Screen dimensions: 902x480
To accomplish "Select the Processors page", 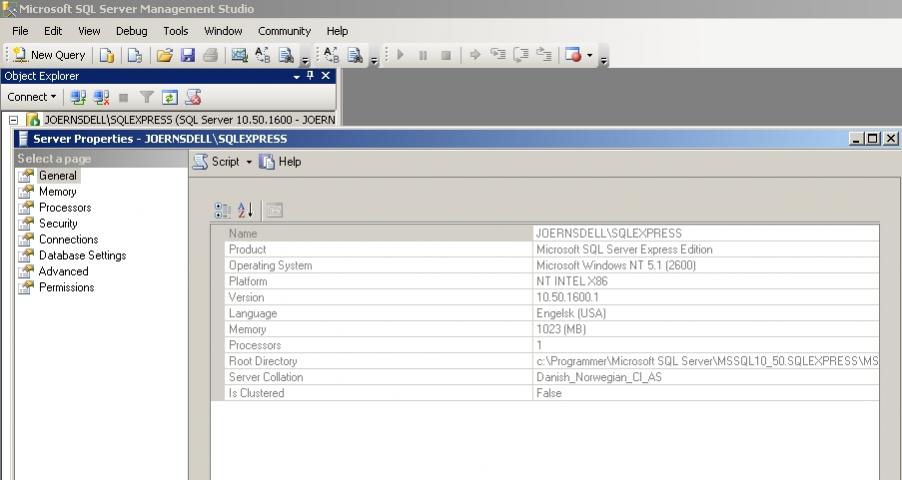I will tap(65, 207).
